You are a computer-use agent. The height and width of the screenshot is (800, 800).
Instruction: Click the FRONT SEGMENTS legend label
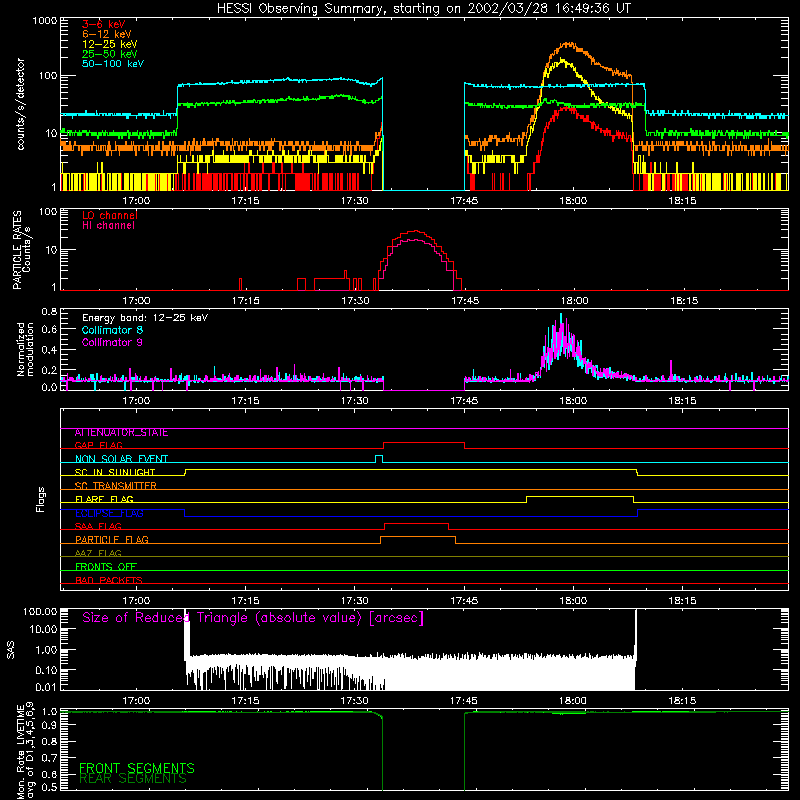[137, 768]
